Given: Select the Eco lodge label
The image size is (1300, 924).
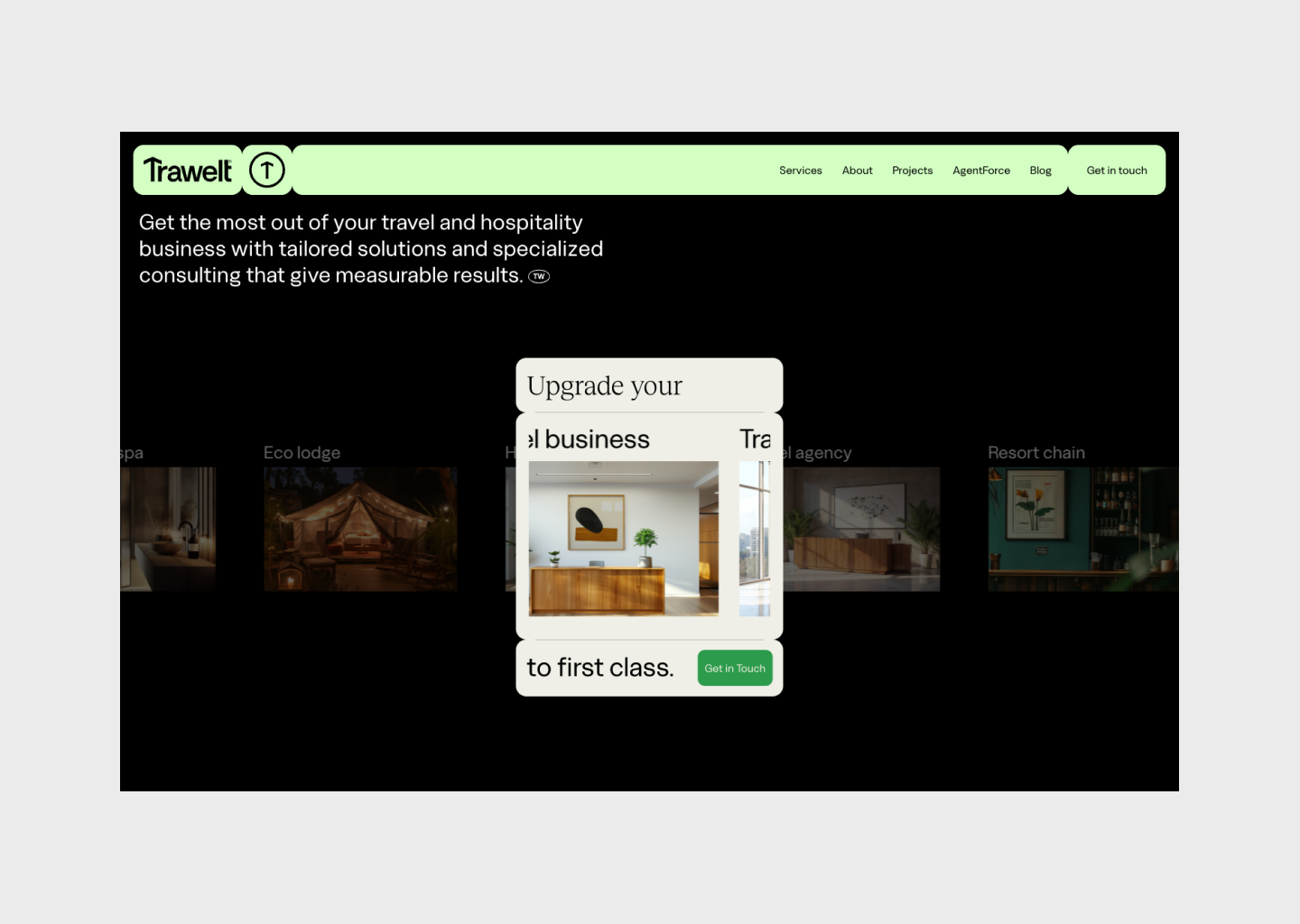Looking at the screenshot, I should (x=302, y=453).
